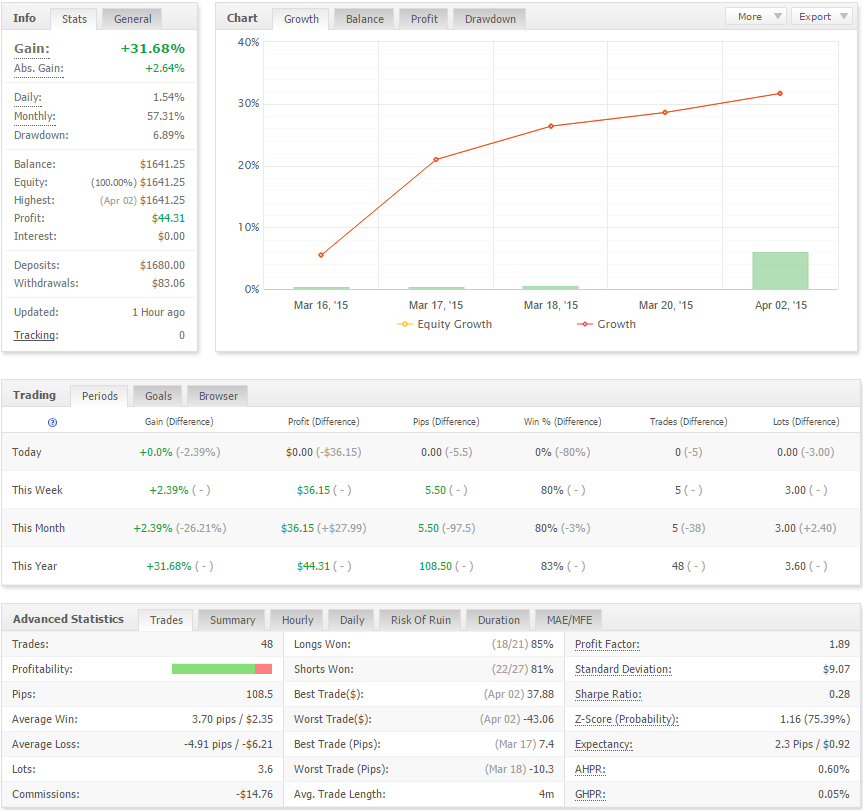The width and height of the screenshot is (863, 810).
Task: Select the Profit chart tab
Action: click(x=424, y=19)
